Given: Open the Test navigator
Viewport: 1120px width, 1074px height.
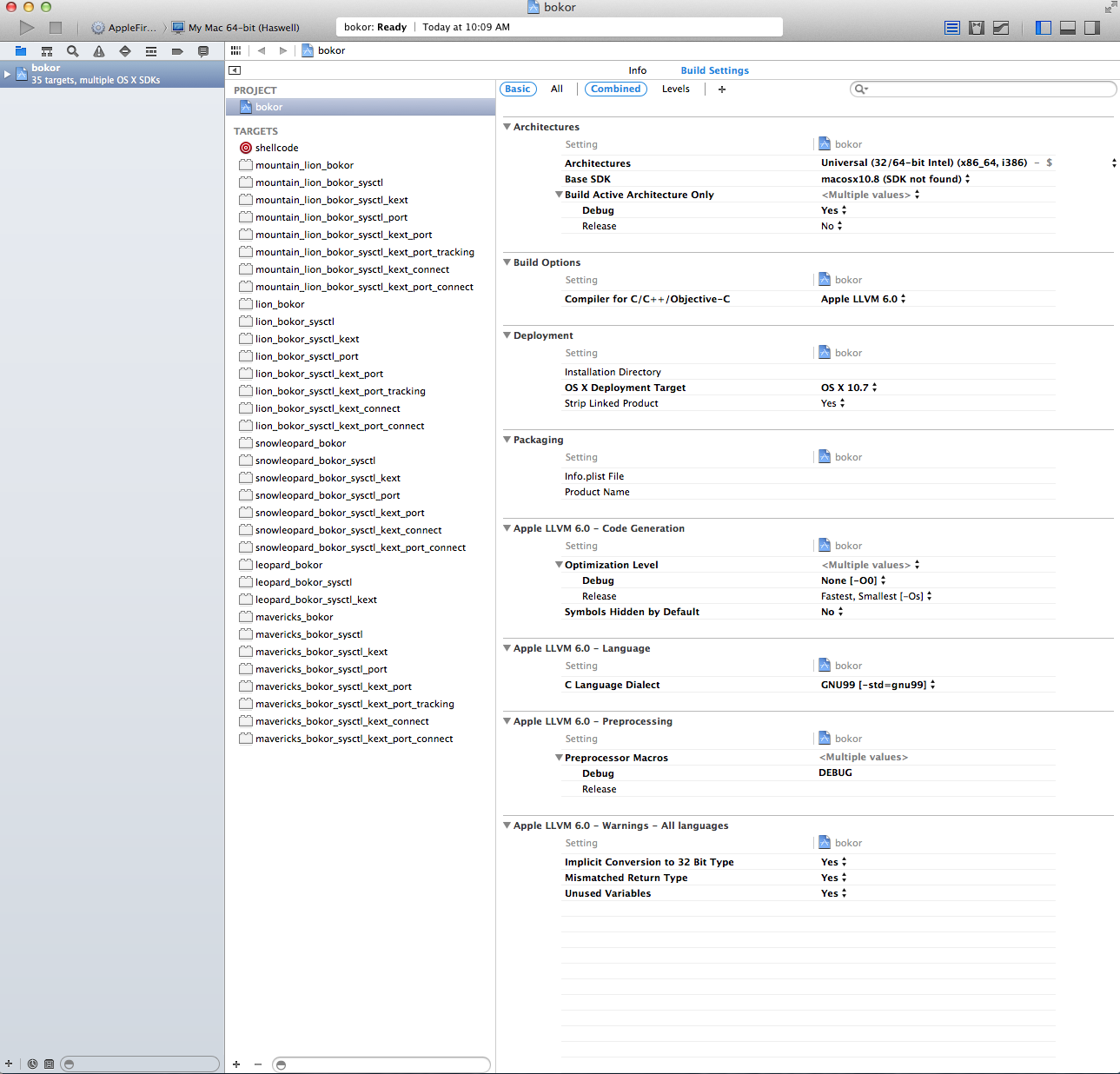Looking at the screenshot, I should click(125, 51).
